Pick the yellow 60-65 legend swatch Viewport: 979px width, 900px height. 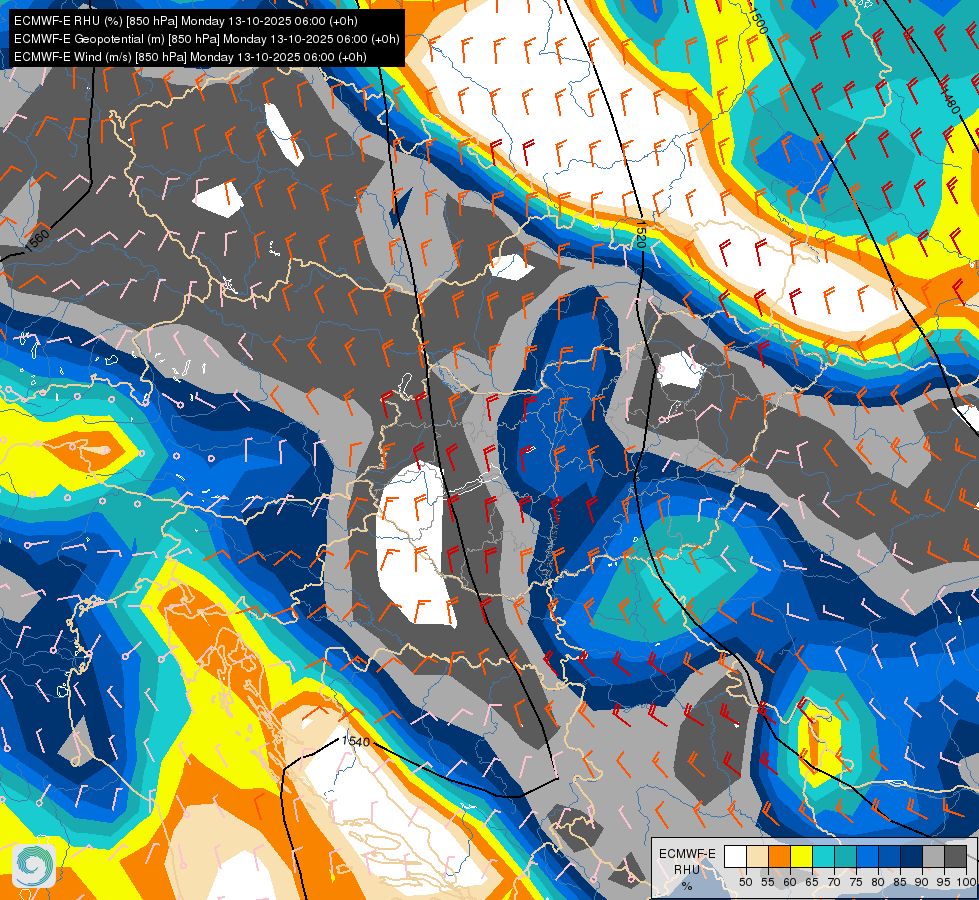(802, 856)
